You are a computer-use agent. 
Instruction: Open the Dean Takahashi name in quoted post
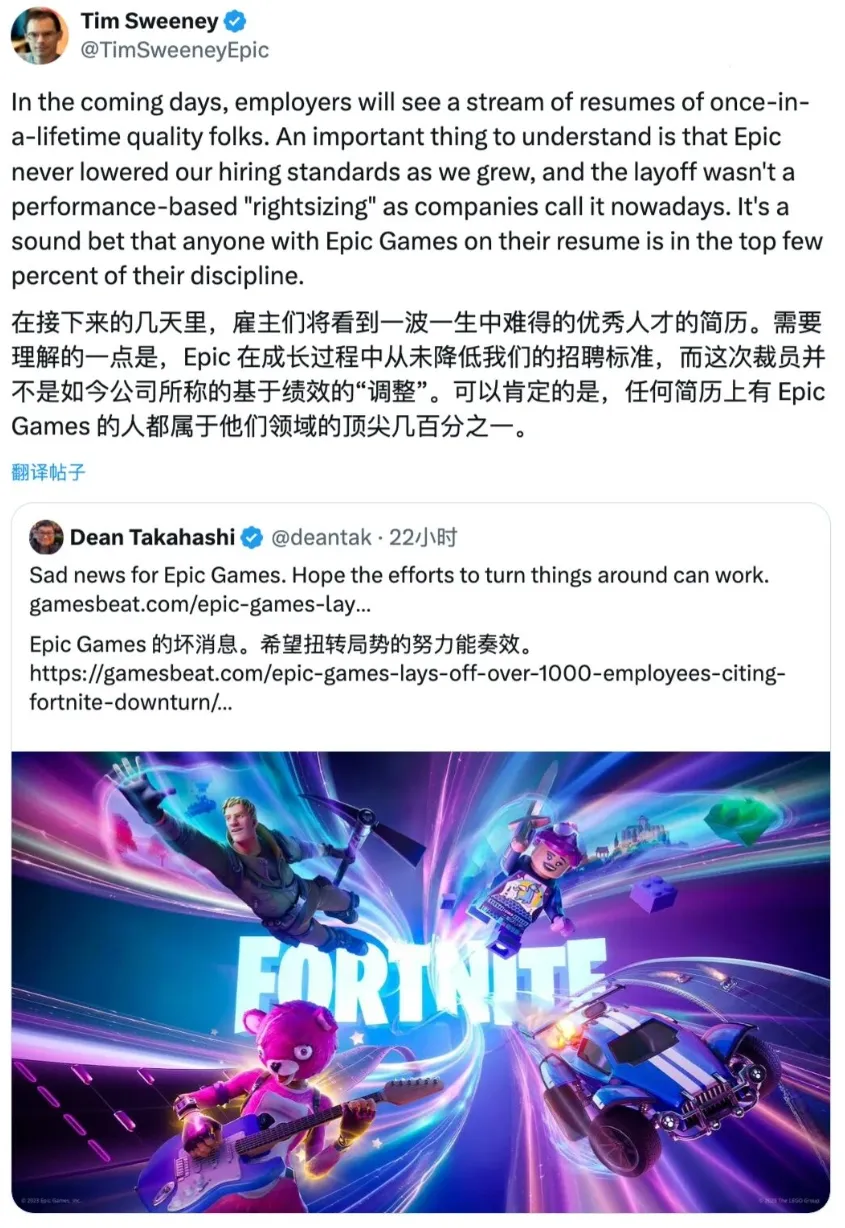pyautogui.click(x=153, y=537)
